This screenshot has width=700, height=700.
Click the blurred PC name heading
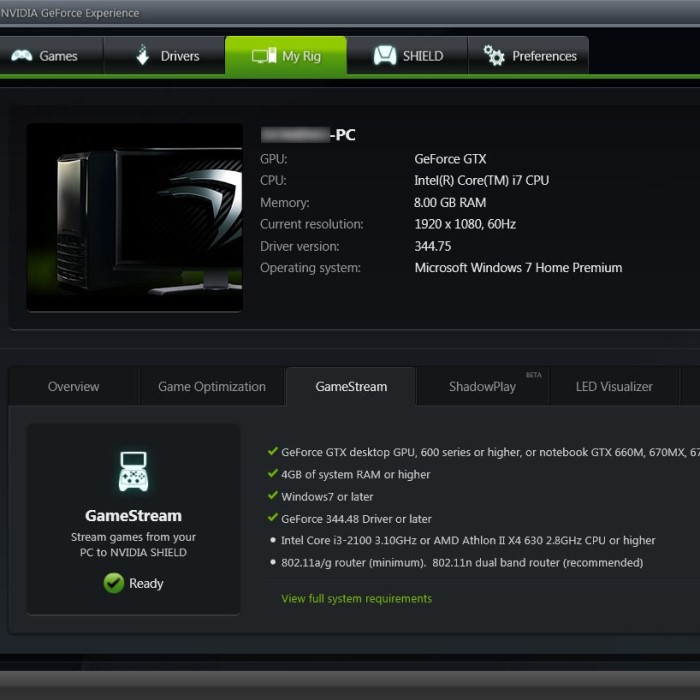point(308,135)
